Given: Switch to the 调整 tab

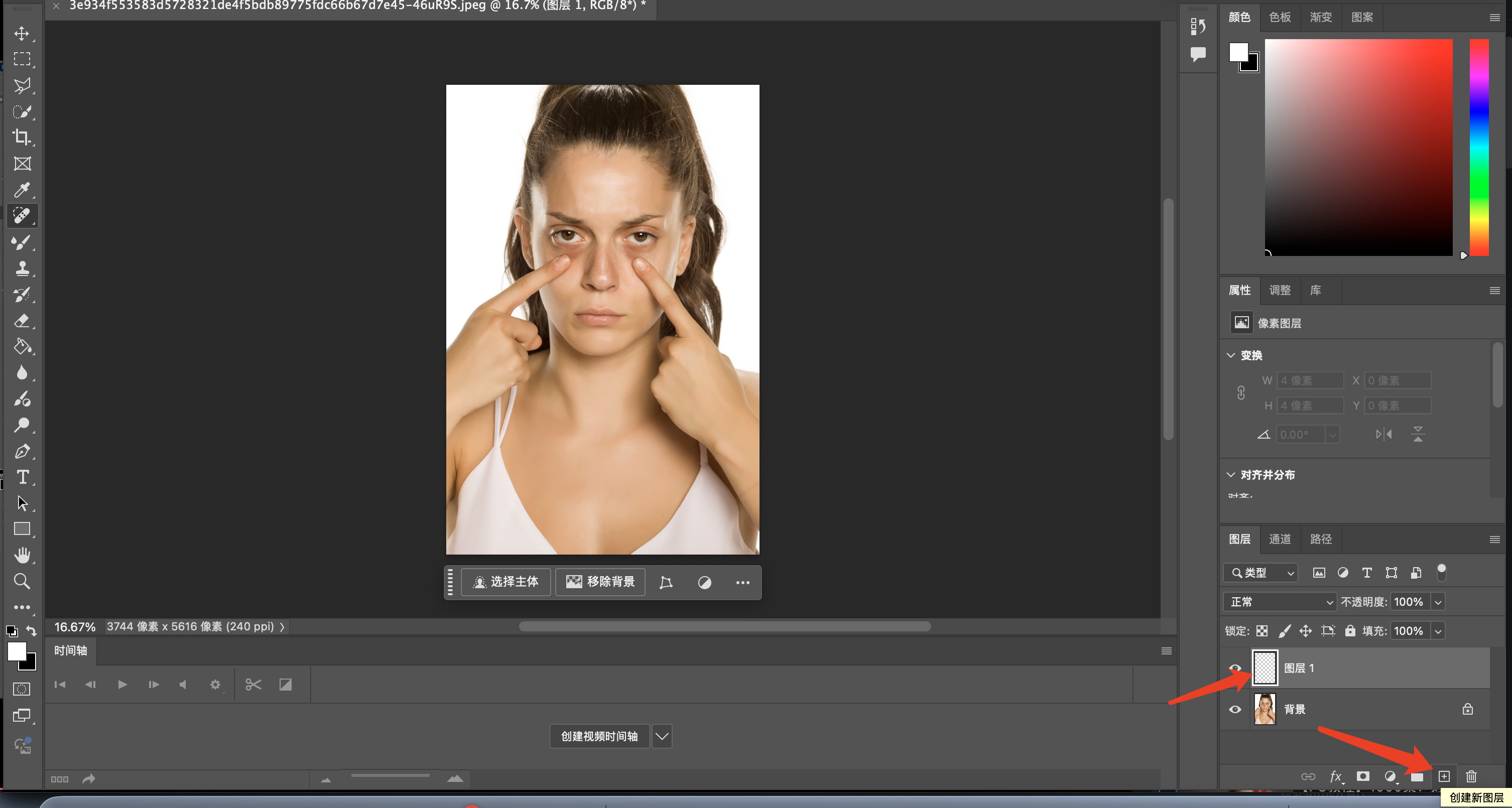Looking at the screenshot, I should tap(1280, 290).
